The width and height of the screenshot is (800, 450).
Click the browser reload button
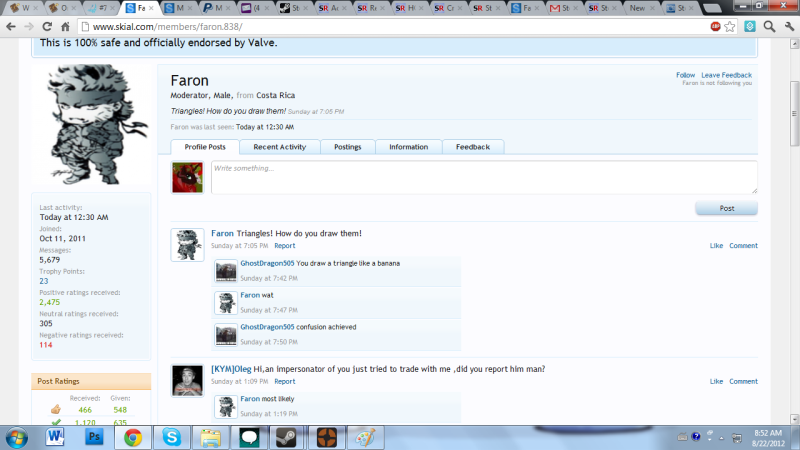(49, 25)
